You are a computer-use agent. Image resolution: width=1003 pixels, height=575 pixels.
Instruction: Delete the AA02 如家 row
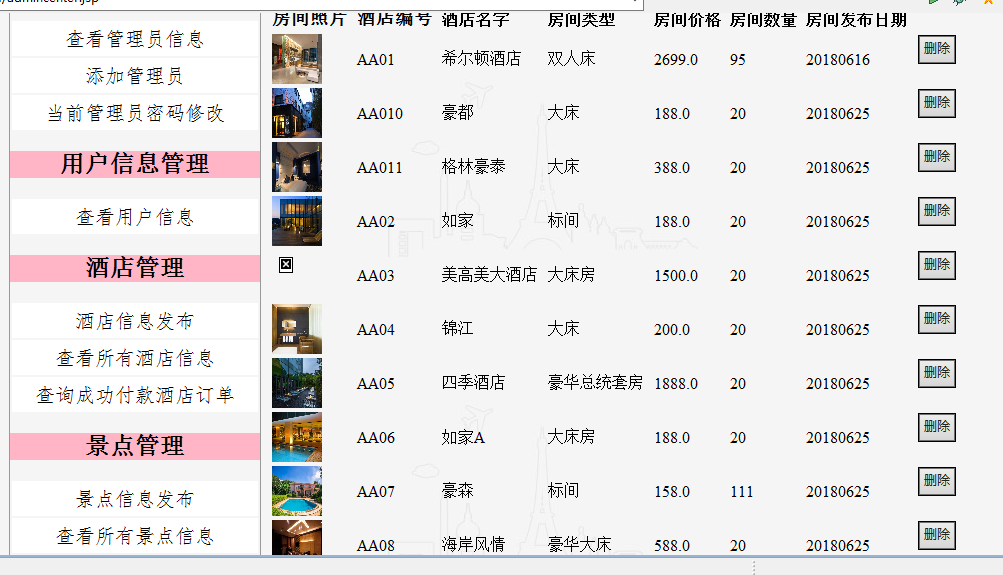pos(937,211)
